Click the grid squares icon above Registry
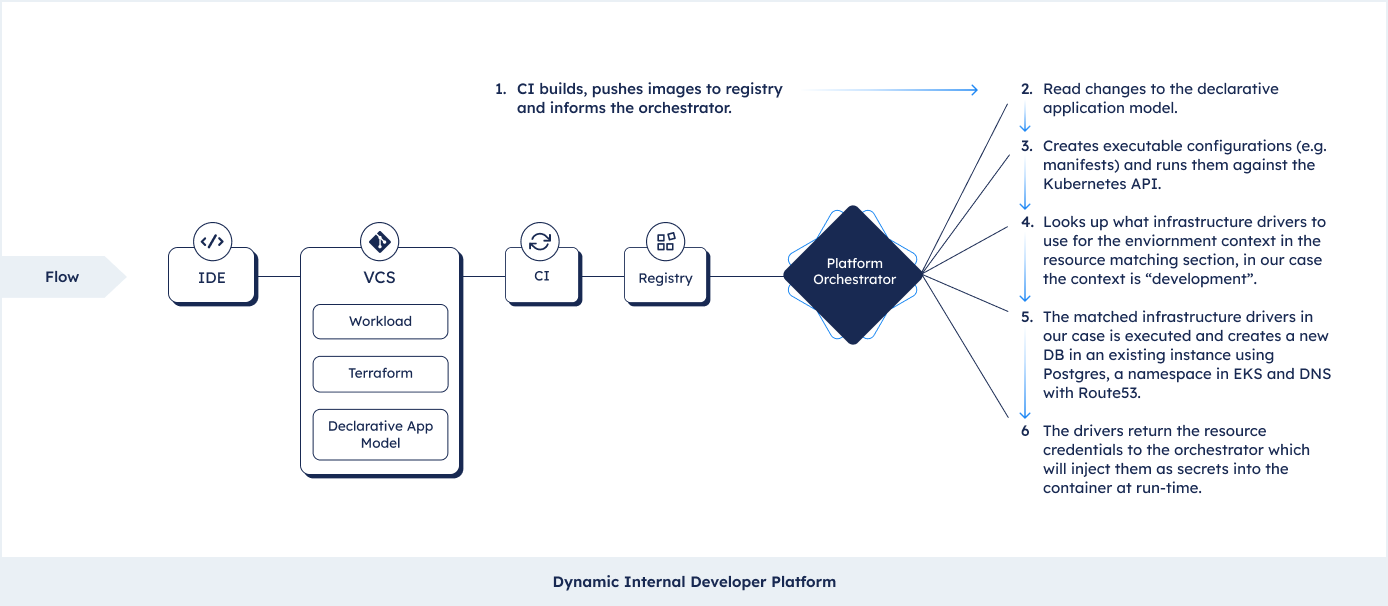The image size is (1388, 606). (665, 241)
